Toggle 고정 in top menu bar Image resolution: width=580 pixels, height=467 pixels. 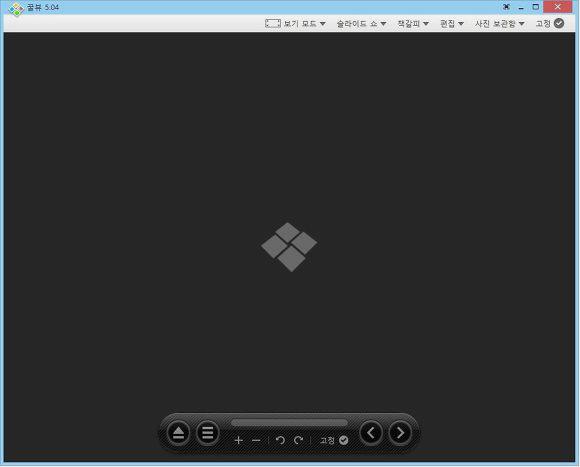click(x=550, y=24)
